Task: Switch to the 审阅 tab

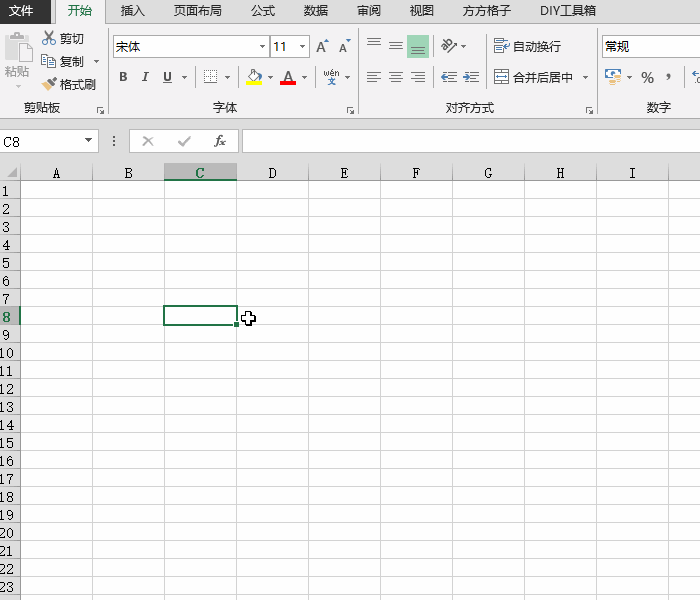Action: [369, 10]
